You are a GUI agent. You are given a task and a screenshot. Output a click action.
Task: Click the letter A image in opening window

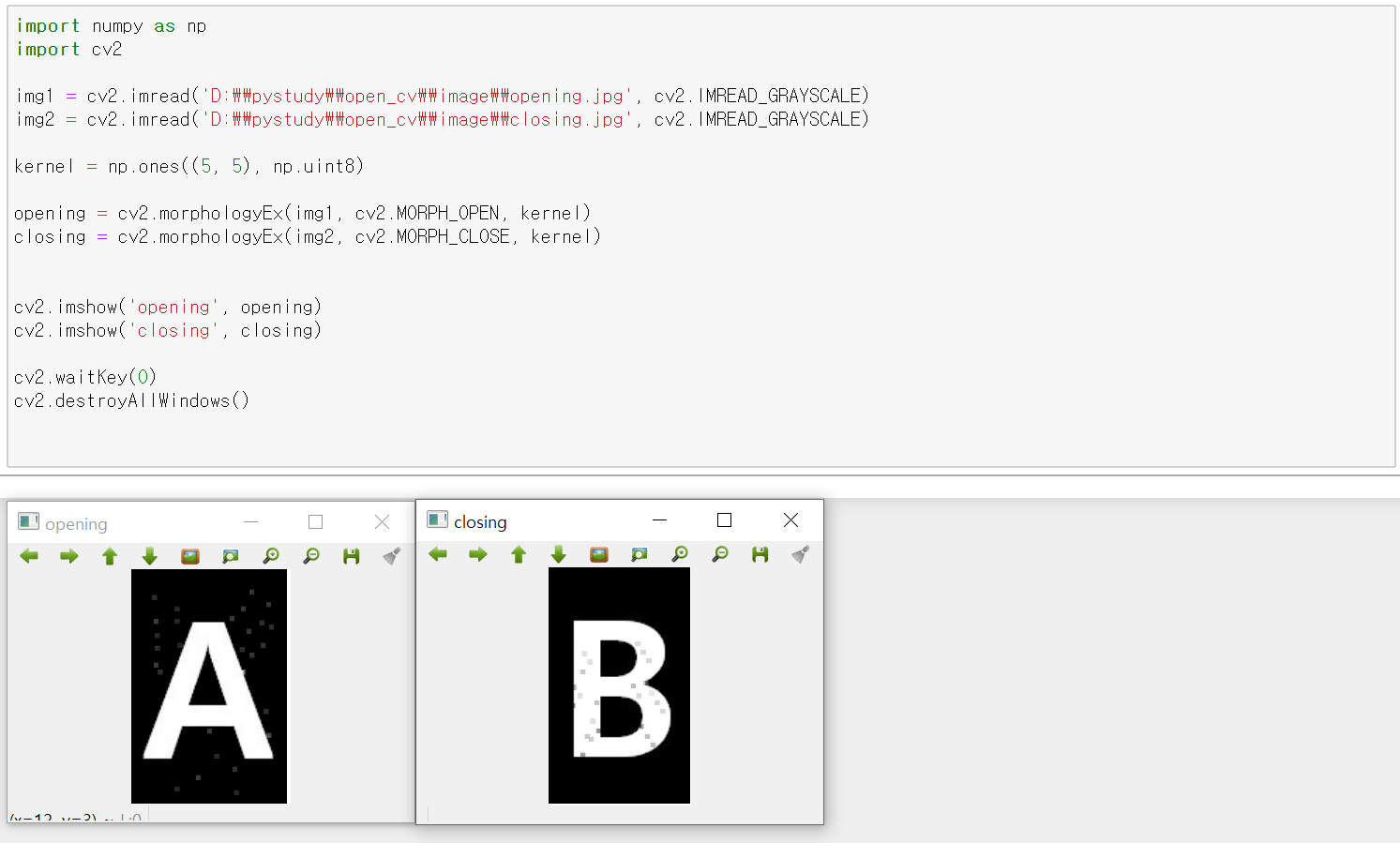click(x=209, y=686)
